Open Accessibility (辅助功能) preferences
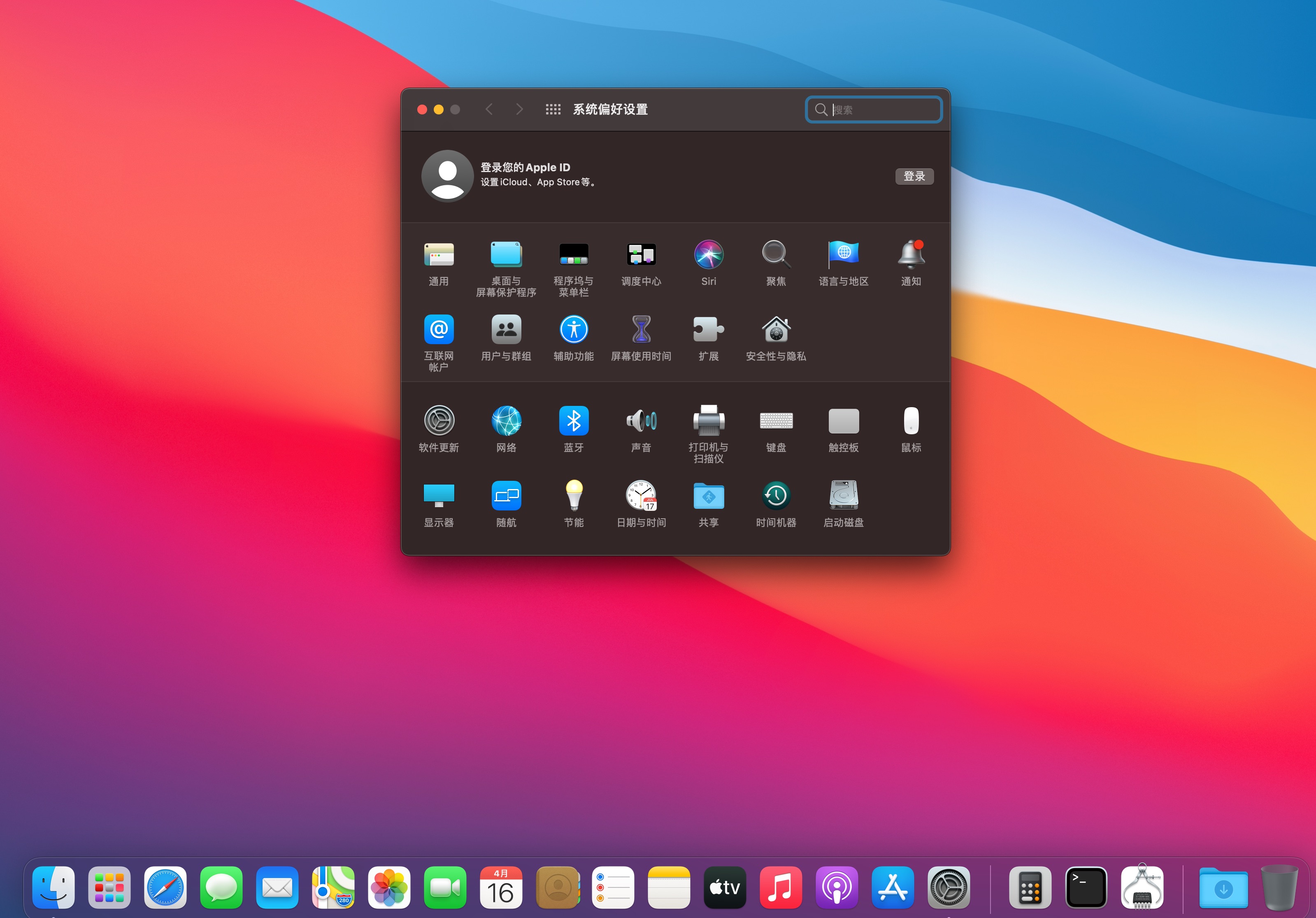Screen dimensions: 1316x918 point(573,330)
